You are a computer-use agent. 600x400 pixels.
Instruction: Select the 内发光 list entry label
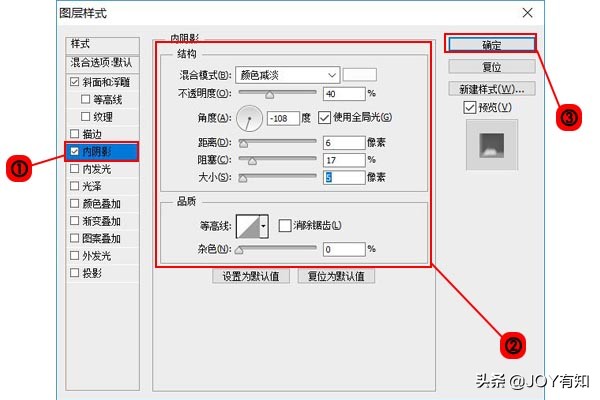pyautogui.click(x=96, y=169)
